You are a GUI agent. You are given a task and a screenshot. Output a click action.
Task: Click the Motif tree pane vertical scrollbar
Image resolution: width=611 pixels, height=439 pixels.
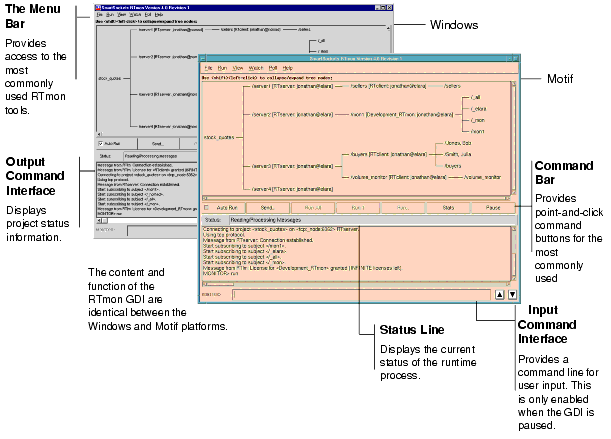[x=514, y=138]
